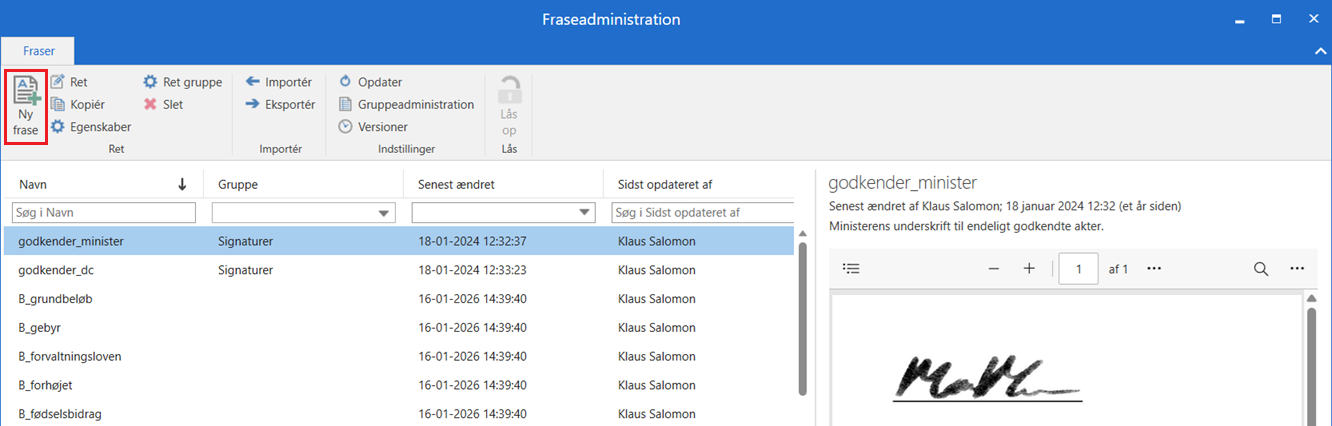Click the phrase list vertical scrollbar

tap(802, 320)
